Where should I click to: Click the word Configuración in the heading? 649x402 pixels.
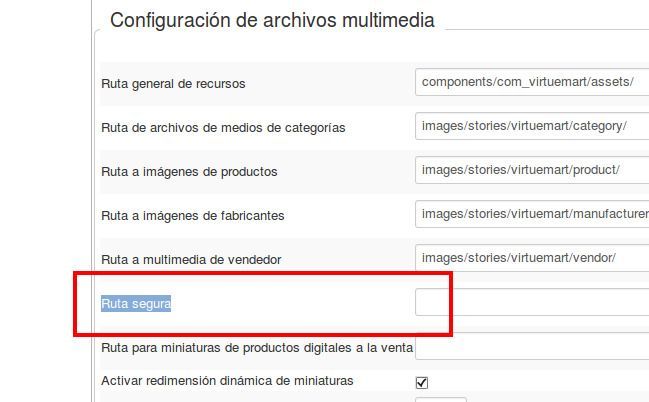pos(170,20)
